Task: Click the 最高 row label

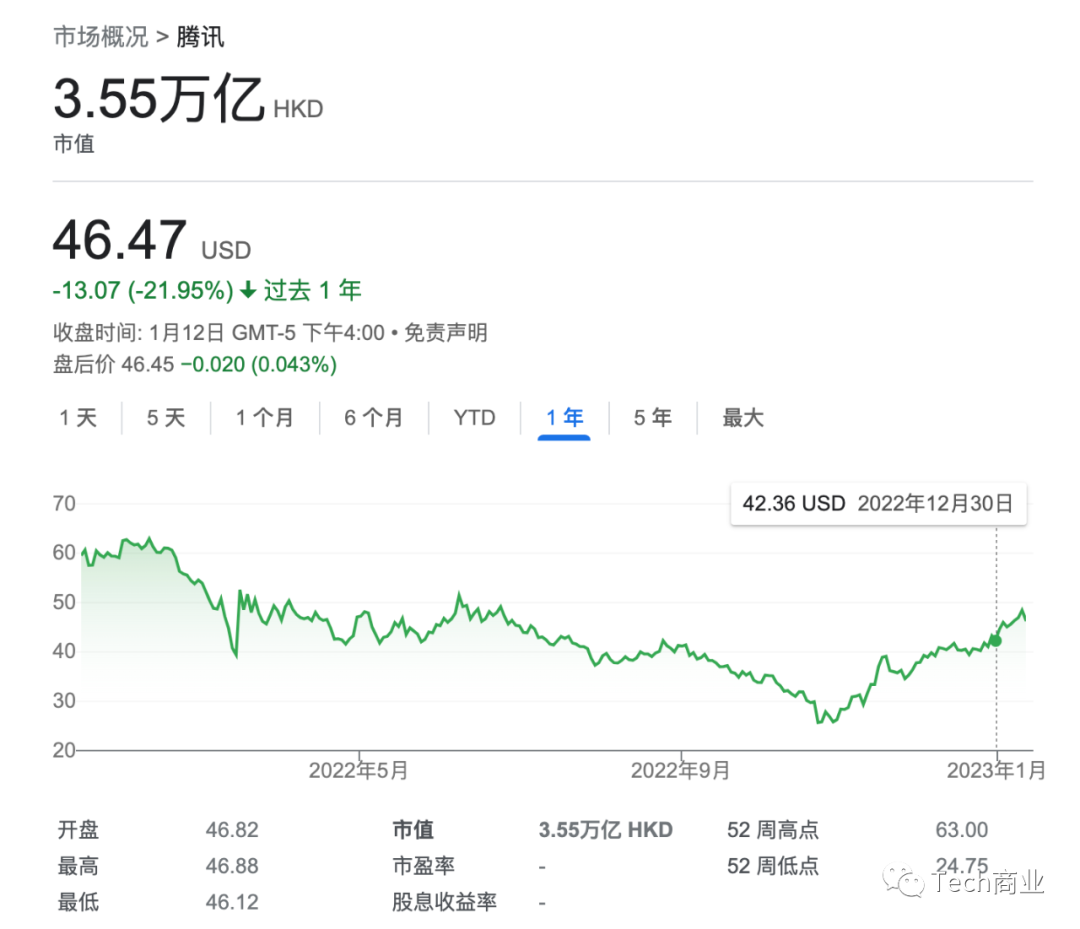Action: tap(78, 866)
